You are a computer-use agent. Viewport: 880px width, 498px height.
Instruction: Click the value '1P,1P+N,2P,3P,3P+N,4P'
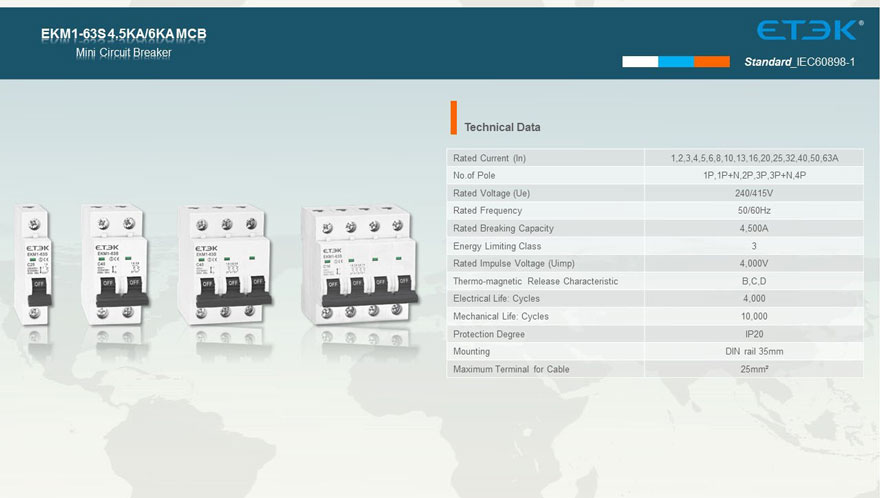[754, 176]
